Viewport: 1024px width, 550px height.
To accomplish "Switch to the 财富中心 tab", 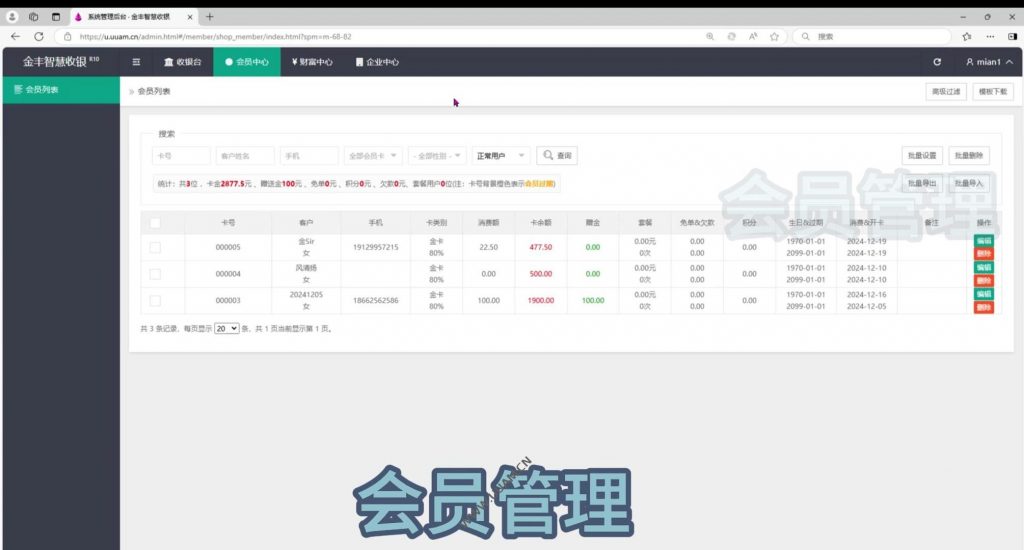I will click(312, 62).
